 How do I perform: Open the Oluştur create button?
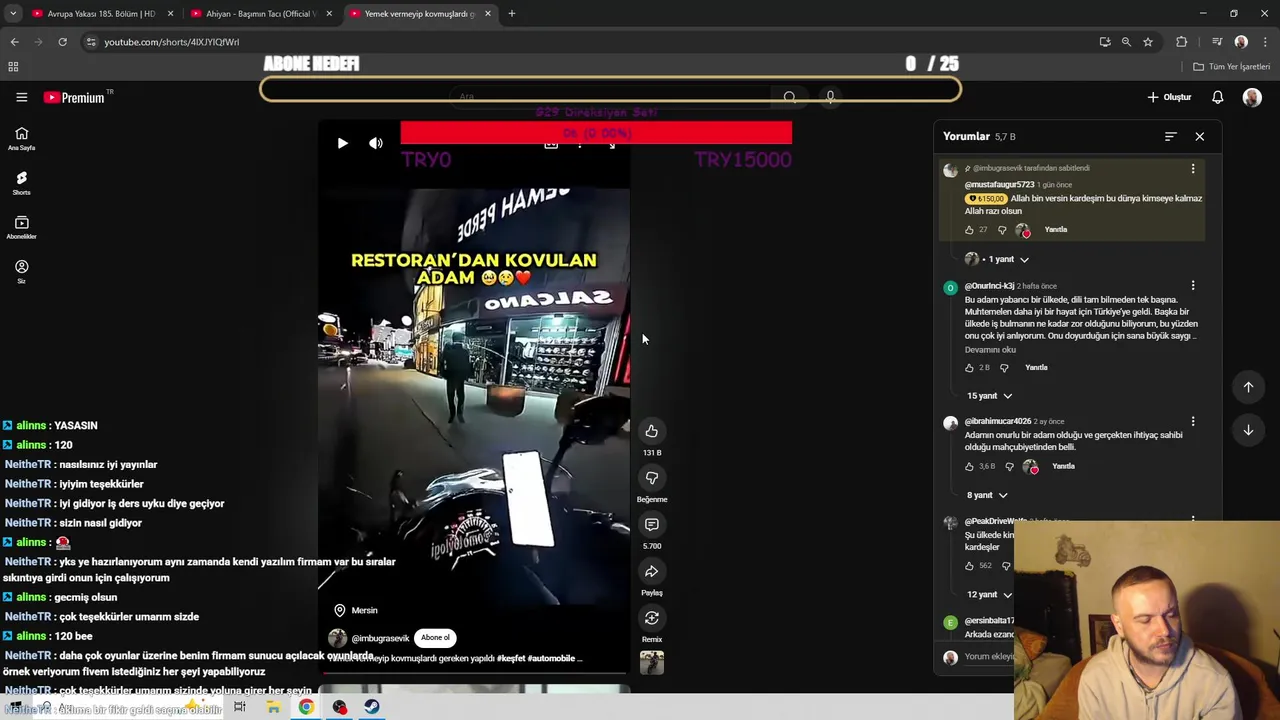click(1169, 97)
